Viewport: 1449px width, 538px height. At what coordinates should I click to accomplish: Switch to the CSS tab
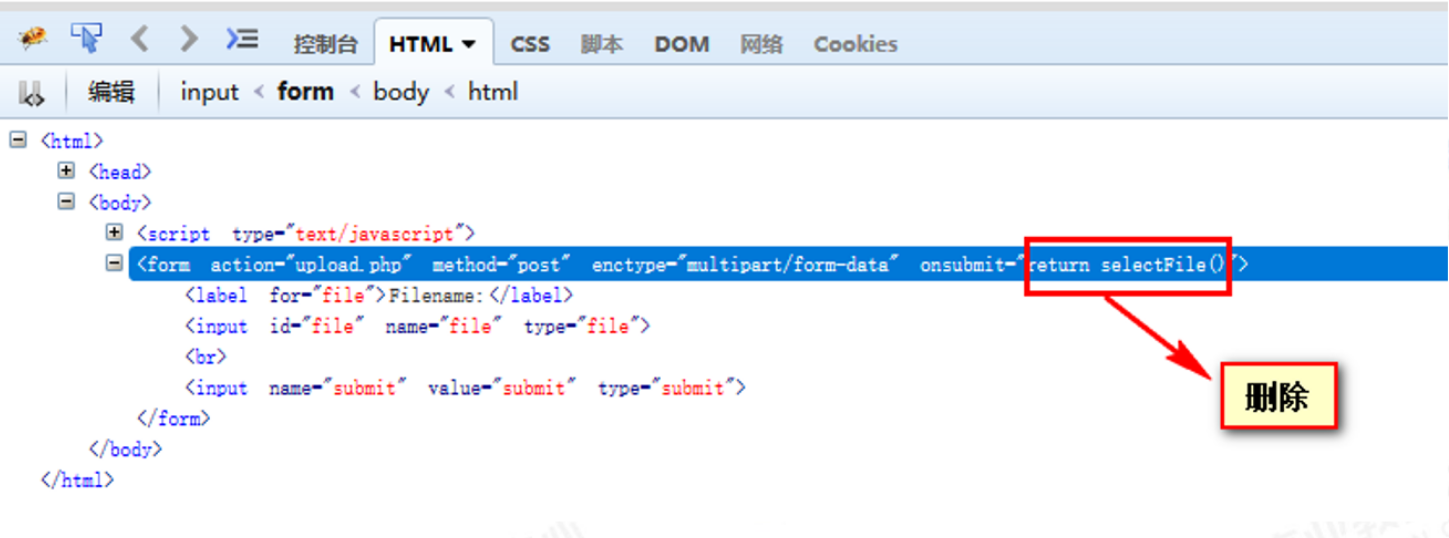click(530, 44)
